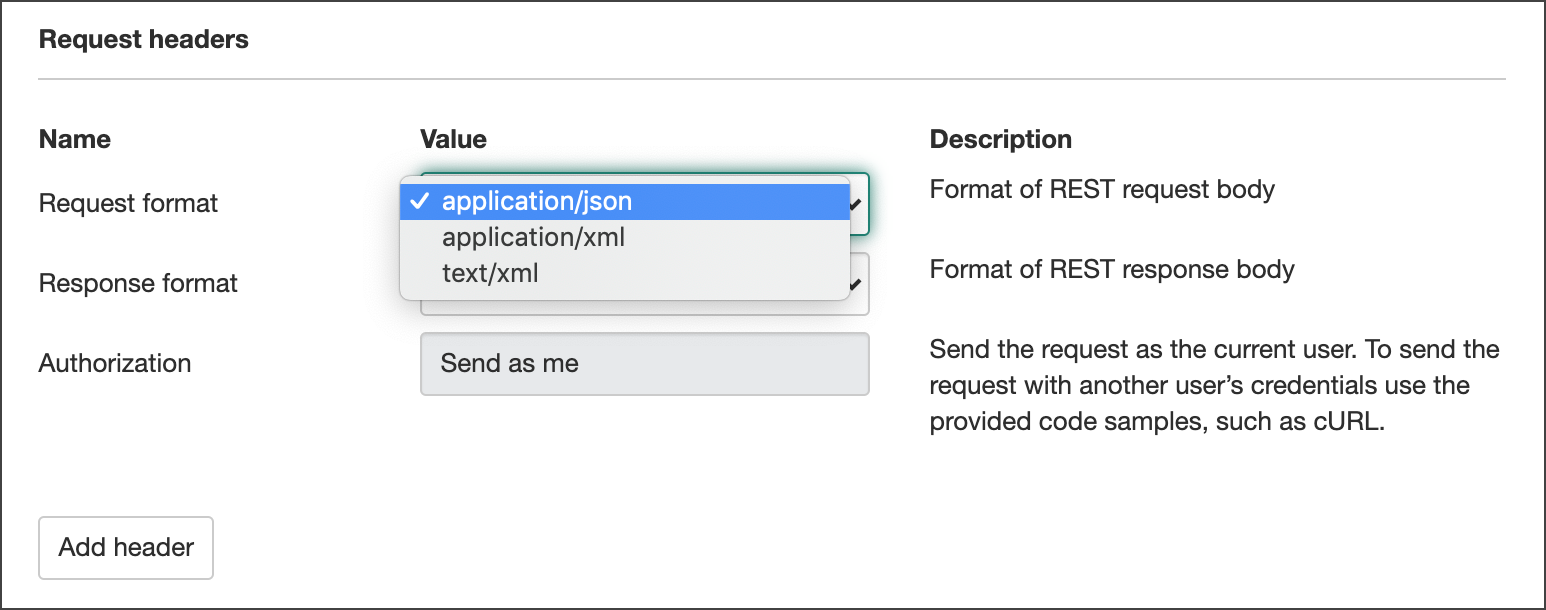Click the Authorization row label

[114, 363]
